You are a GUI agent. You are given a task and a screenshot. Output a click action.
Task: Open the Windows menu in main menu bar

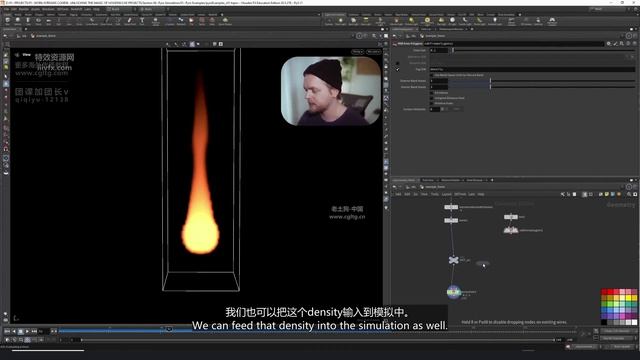(48, 9)
